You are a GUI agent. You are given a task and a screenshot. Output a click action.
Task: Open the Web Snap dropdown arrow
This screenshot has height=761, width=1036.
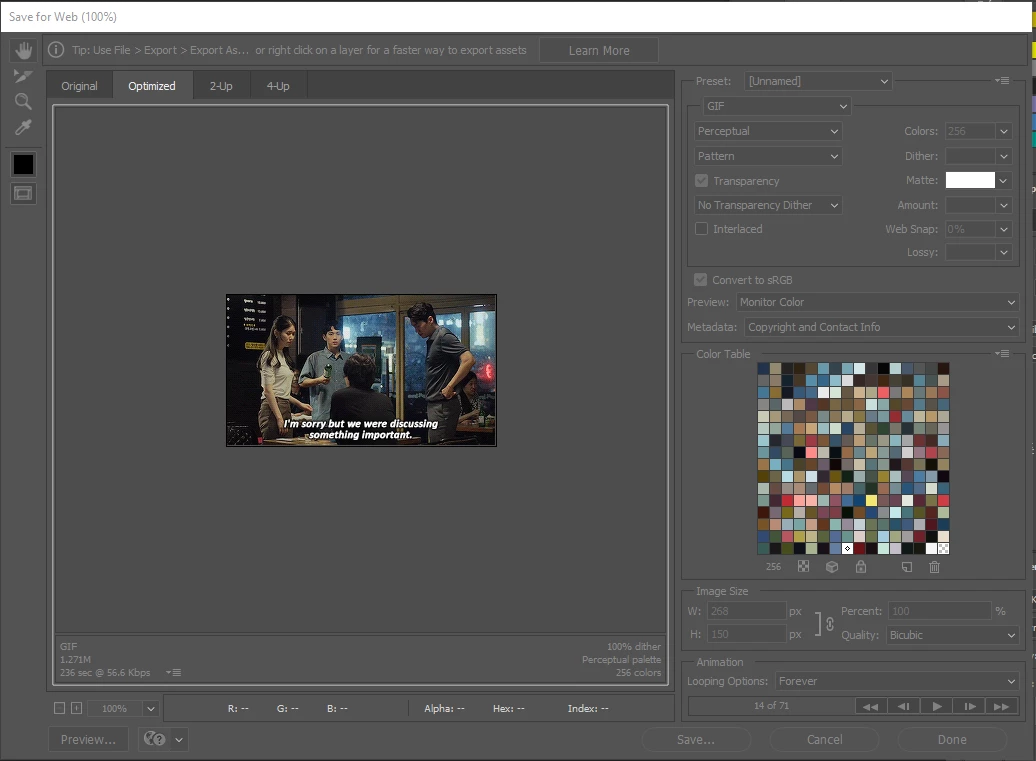click(x=1004, y=229)
